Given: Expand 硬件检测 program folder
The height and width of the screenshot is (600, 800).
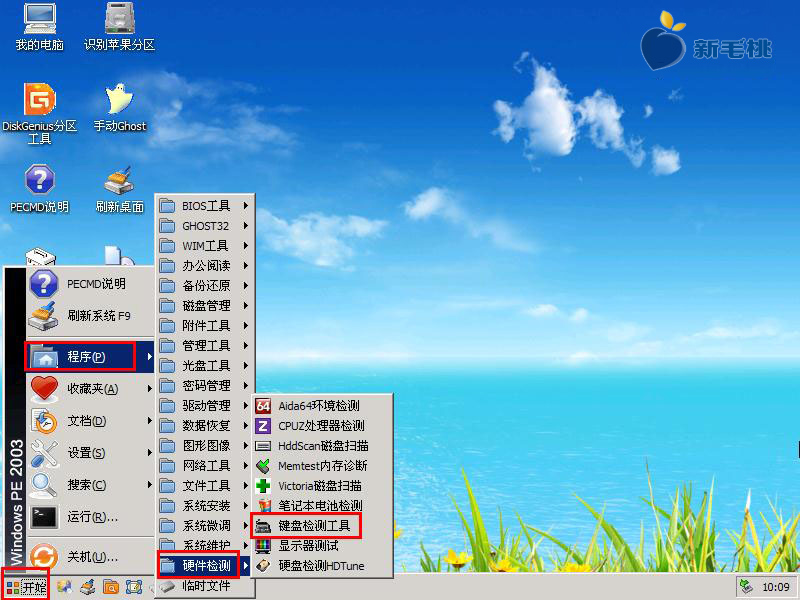Looking at the screenshot, I should click(205, 565).
